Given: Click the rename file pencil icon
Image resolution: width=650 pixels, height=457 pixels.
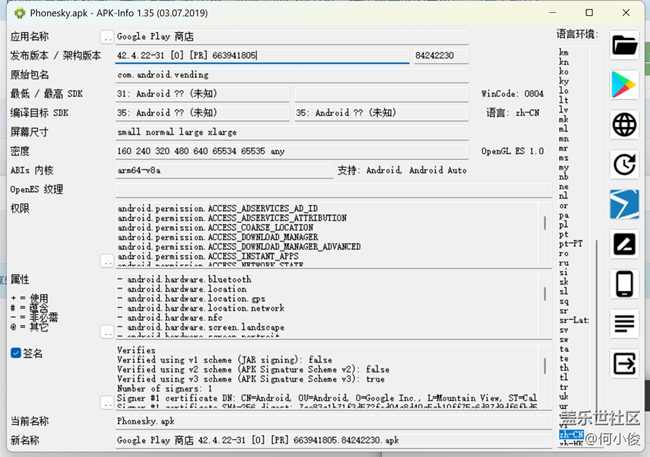Looking at the screenshot, I should (625, 244).
